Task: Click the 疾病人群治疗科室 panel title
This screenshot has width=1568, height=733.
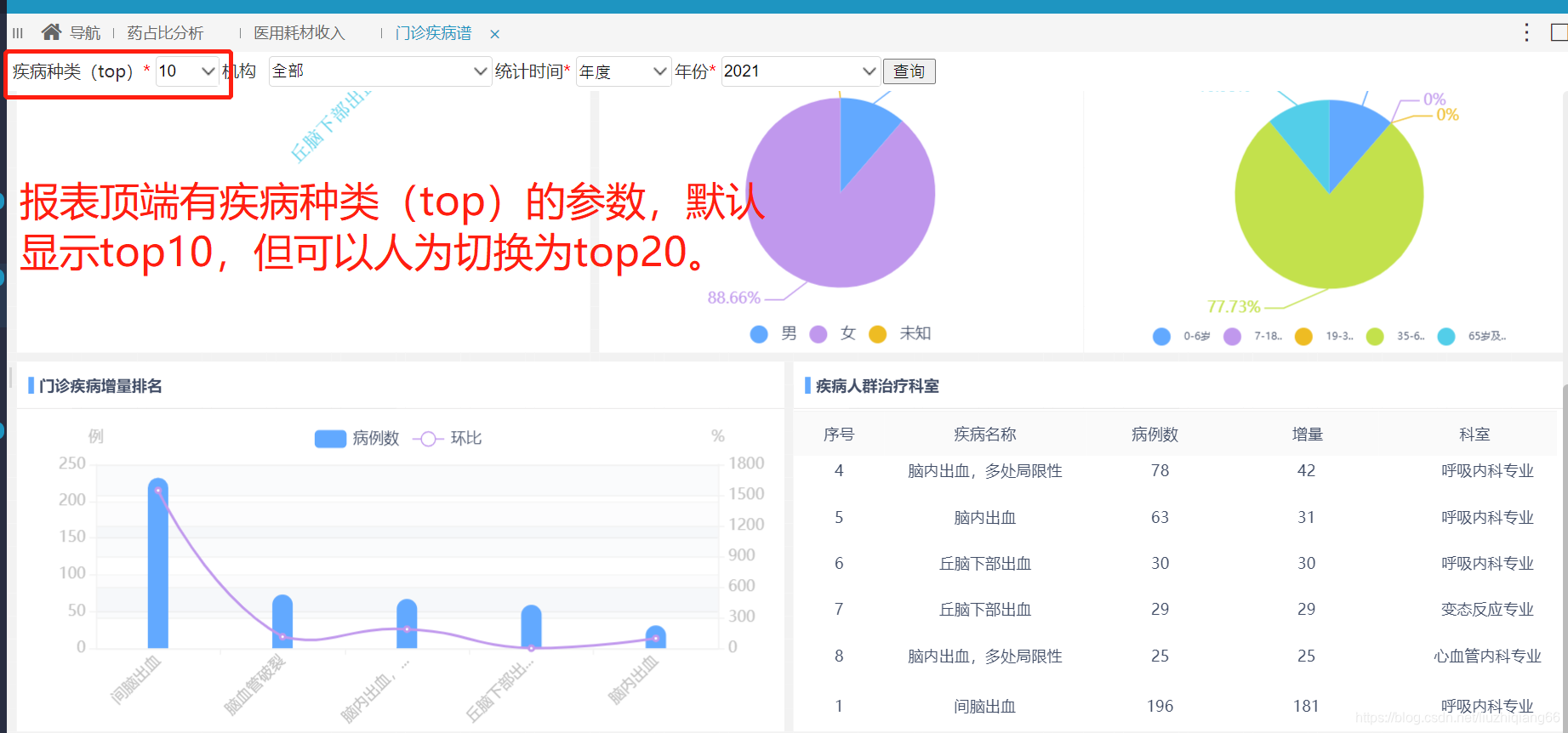Action: 877,386
